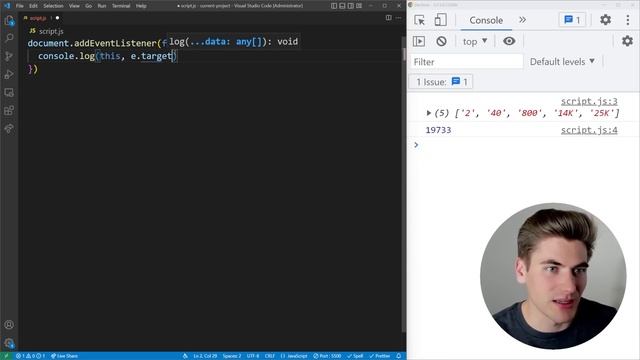
Task: Change the UTF-8 encoding in status bar
Action: pyautogui.click(x=253, y=356)
